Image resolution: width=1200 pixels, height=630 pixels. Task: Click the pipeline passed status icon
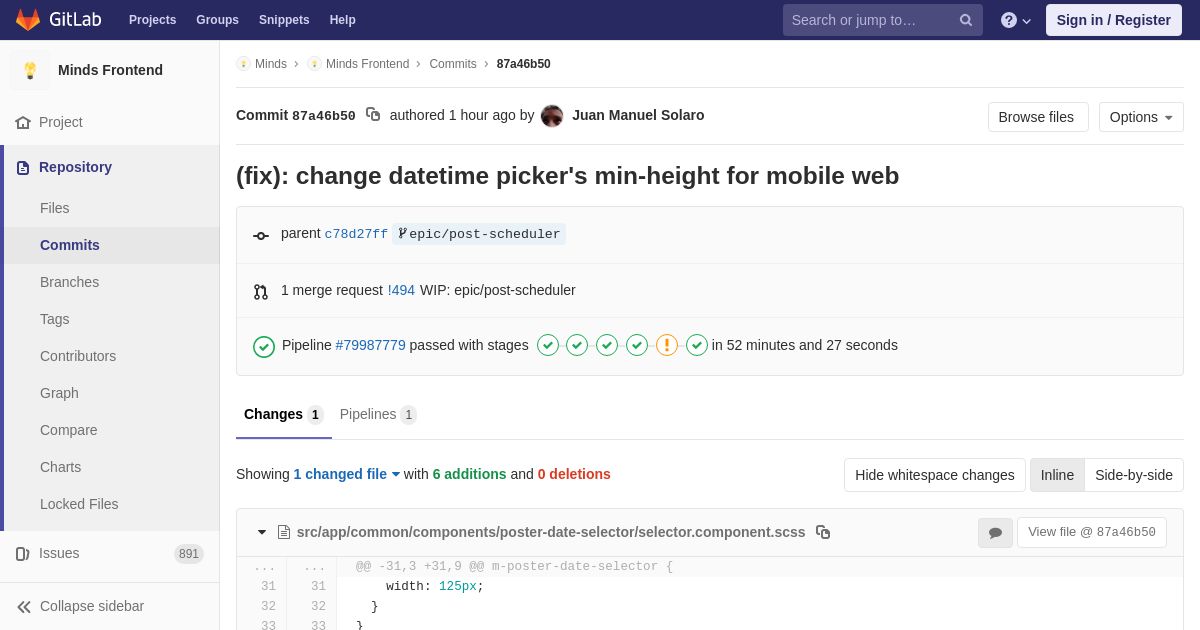tap(264, 347)
